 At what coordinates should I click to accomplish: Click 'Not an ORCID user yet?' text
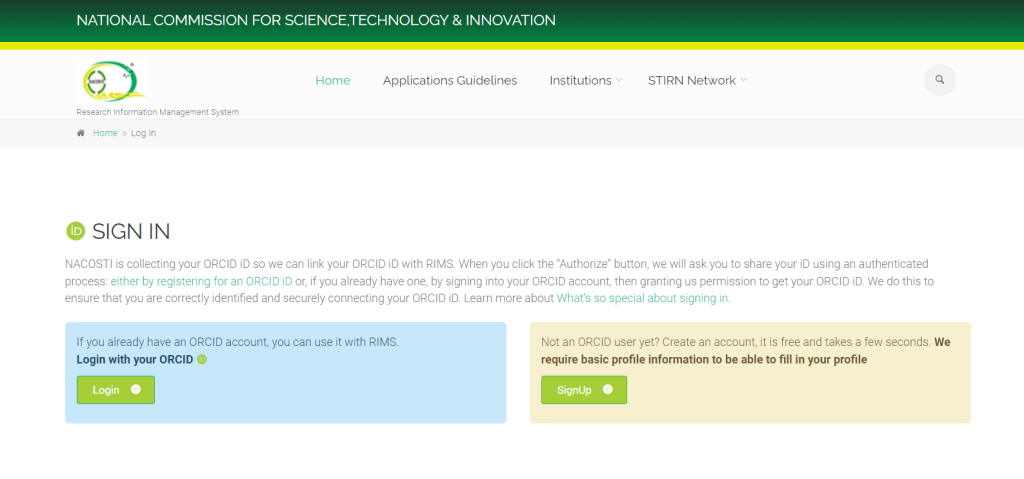pos(600,342)
